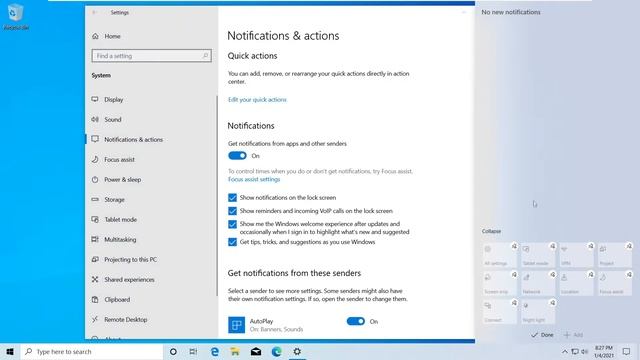This screenshot has height=360, width=640.
Task: Click Done to finish editing quick actions
Action: coord(542,335)
